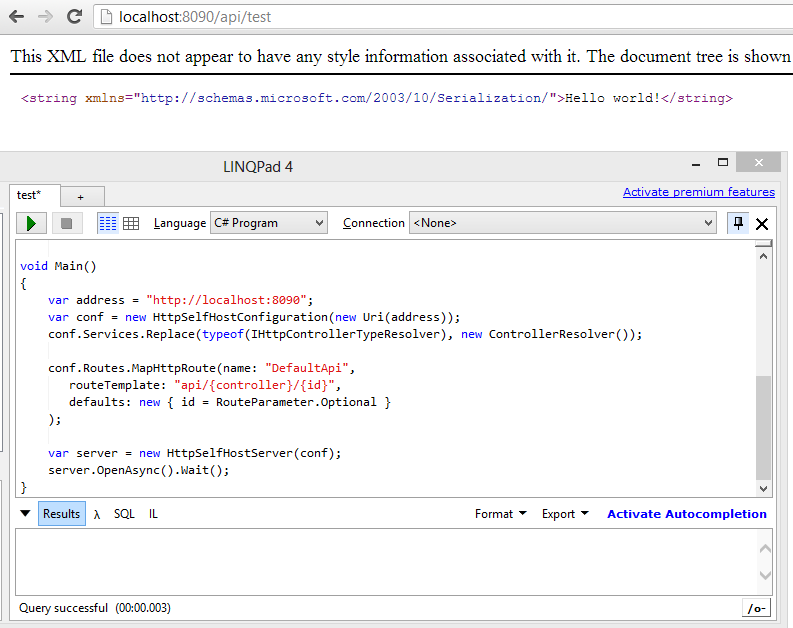
Task: Switch results to rich text view
Action: click(108, 223)
